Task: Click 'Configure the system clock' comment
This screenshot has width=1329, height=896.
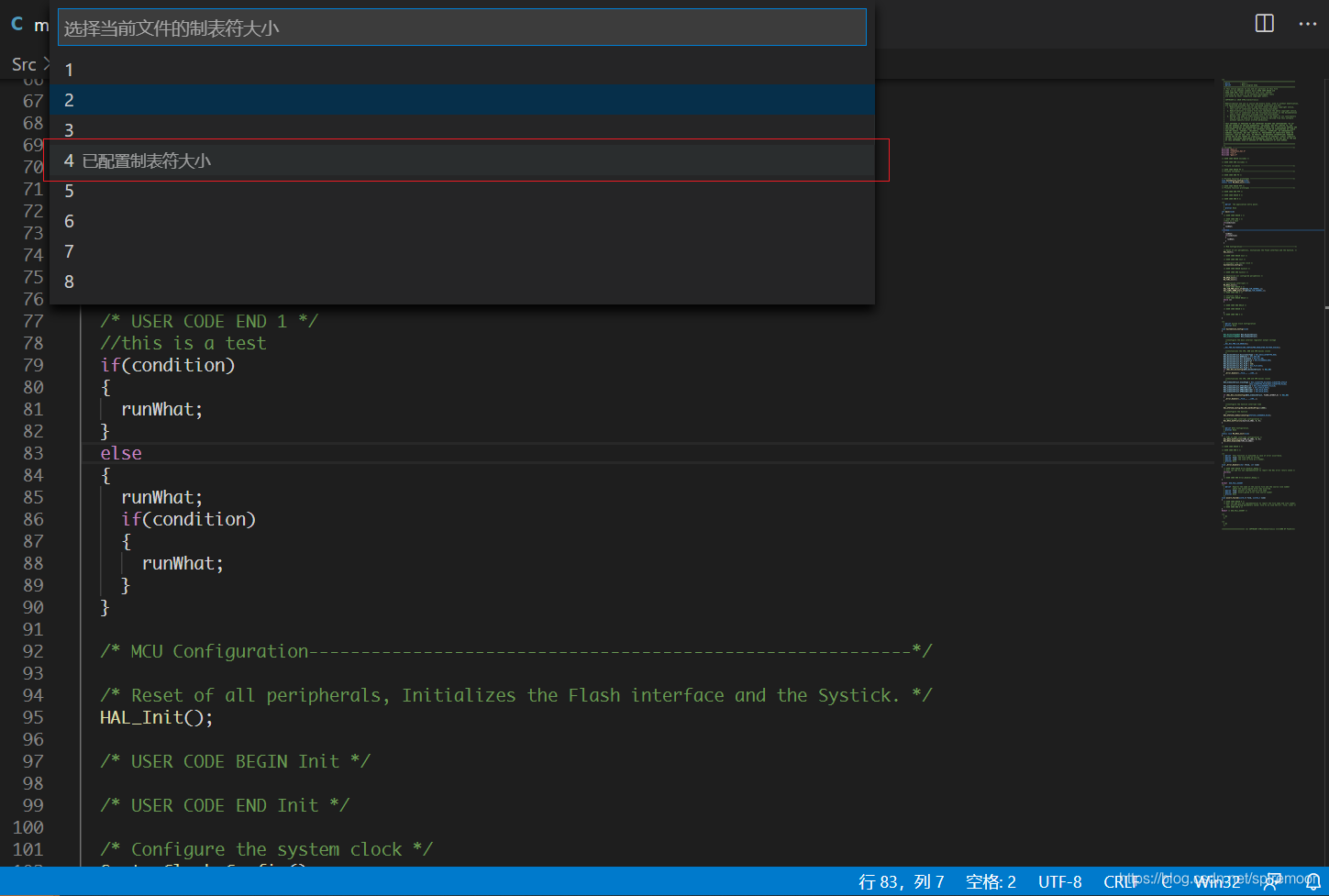Action: (x=266, y=849)
